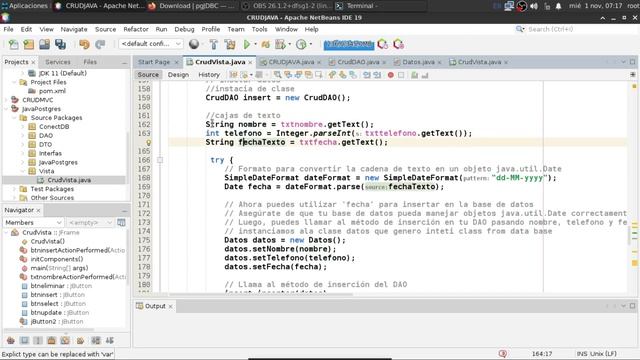Collapse the try block at line 166
Image resolution: width=640 pixels, height=360 pixels.
(160, 160)
